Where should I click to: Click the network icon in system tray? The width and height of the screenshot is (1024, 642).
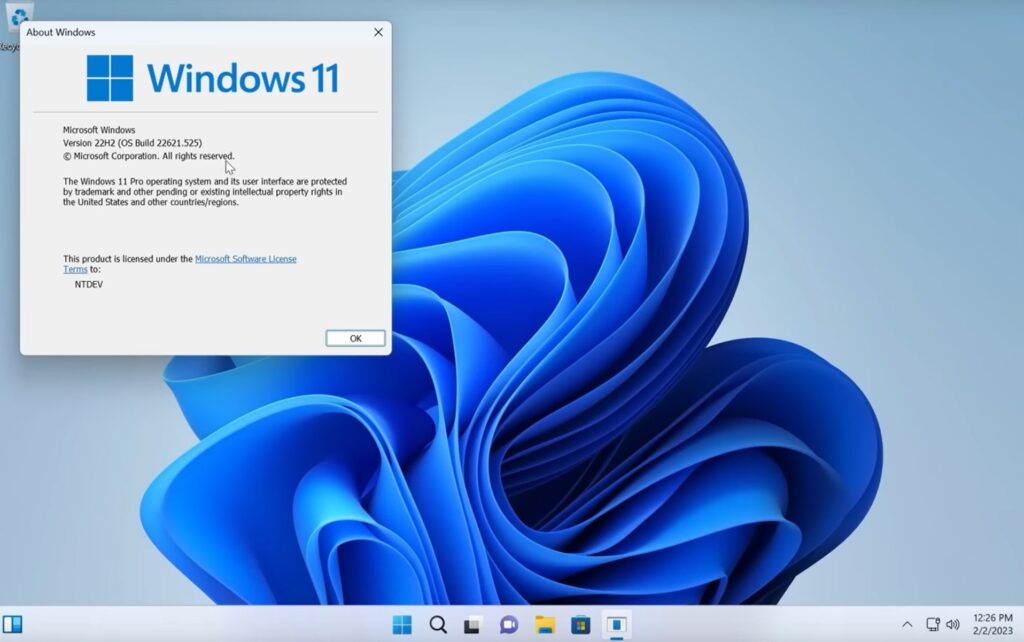pyautogui.click(x=933, y=625)
